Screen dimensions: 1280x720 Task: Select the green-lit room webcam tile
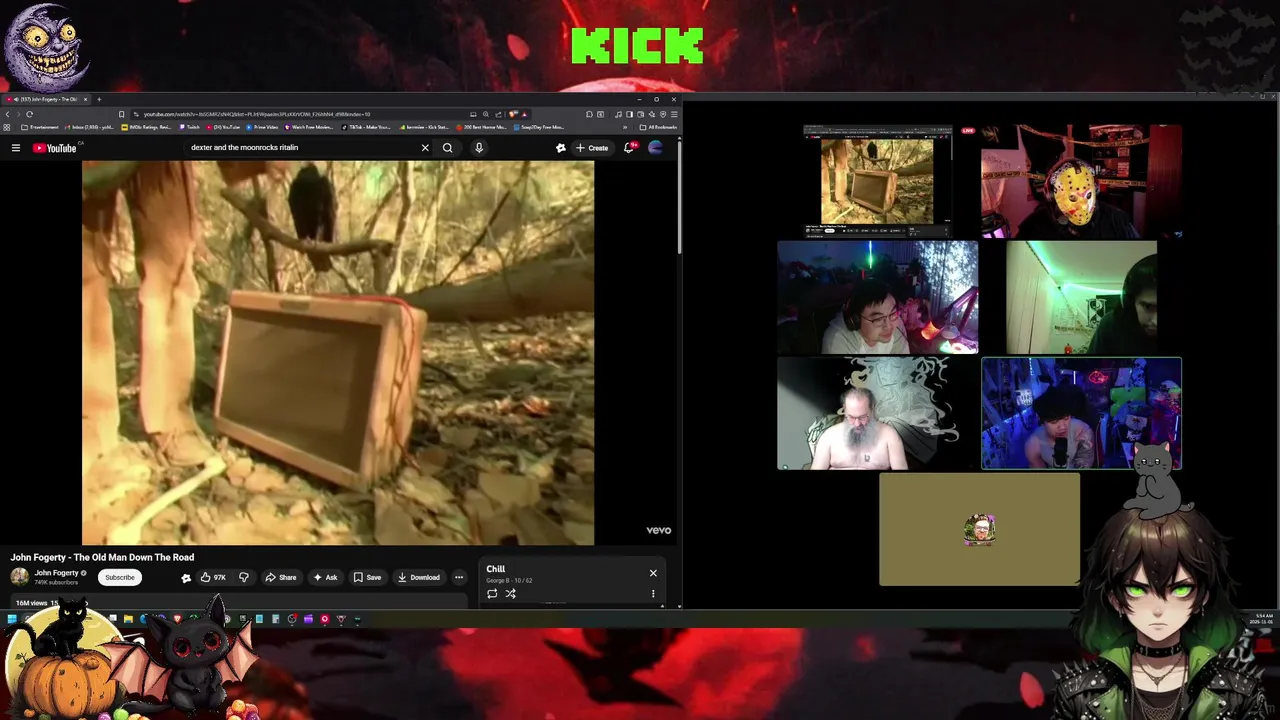click(1081, 297)
